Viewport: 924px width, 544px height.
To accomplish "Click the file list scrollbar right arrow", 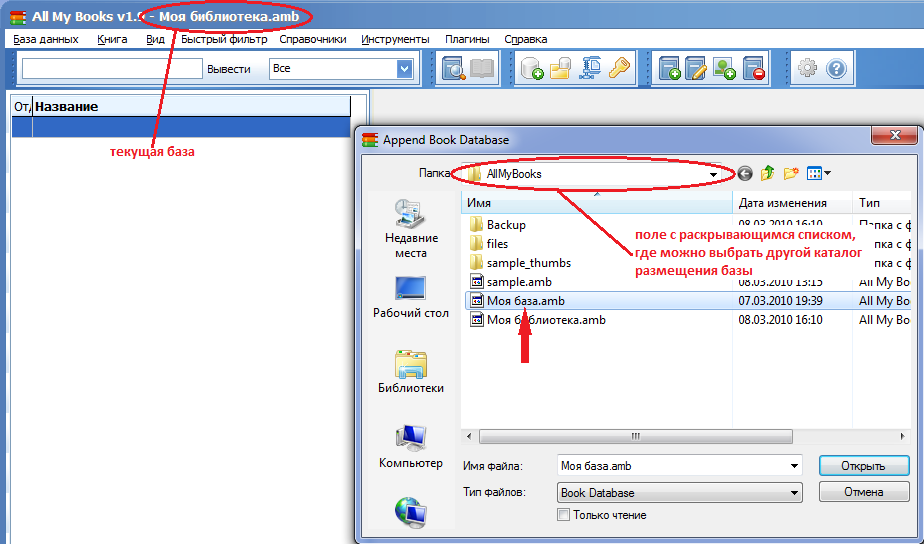I will click(902, 437).
